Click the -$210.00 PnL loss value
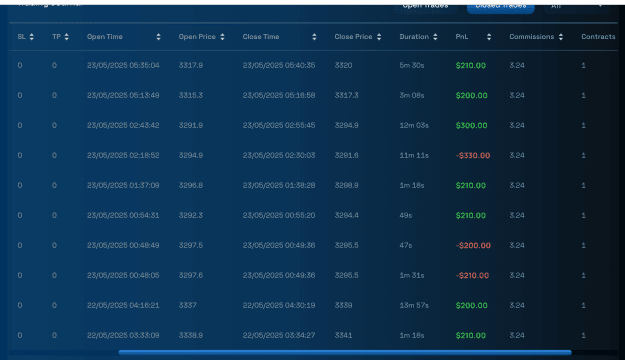Viewport: 625px width, 360px height. (x=472, y=275)
